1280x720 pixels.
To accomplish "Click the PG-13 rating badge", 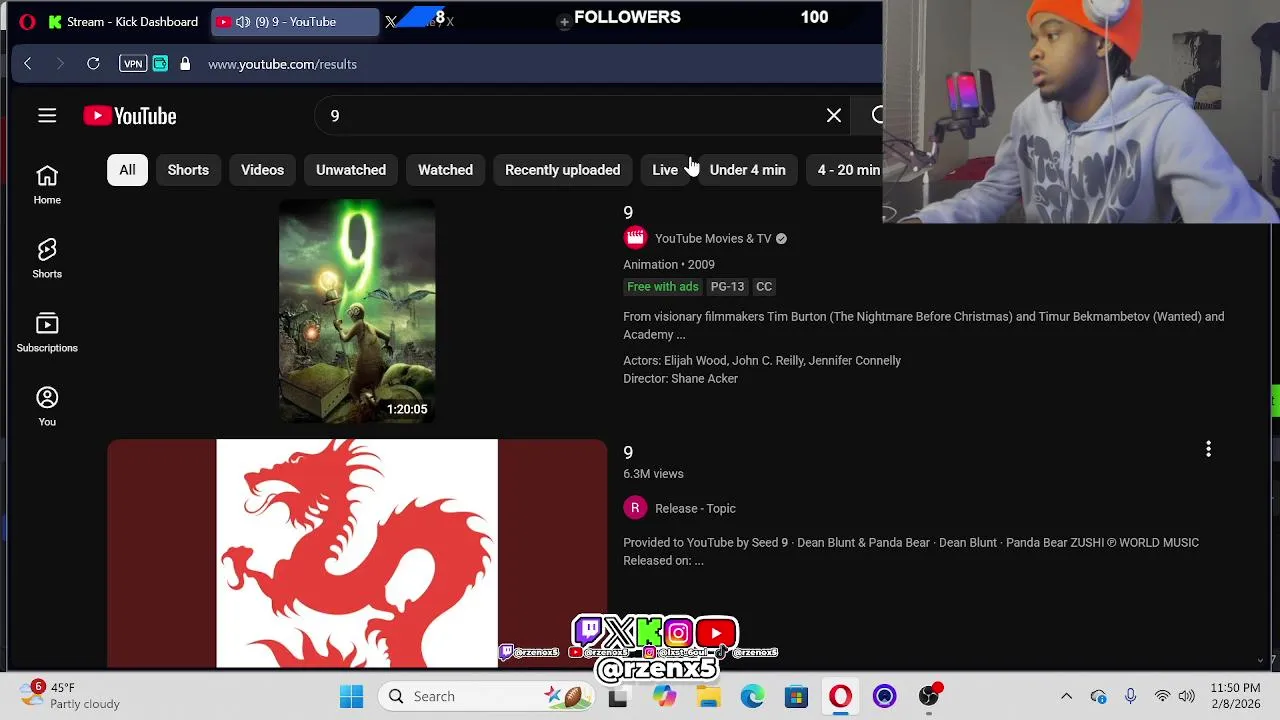I will 727,287.
